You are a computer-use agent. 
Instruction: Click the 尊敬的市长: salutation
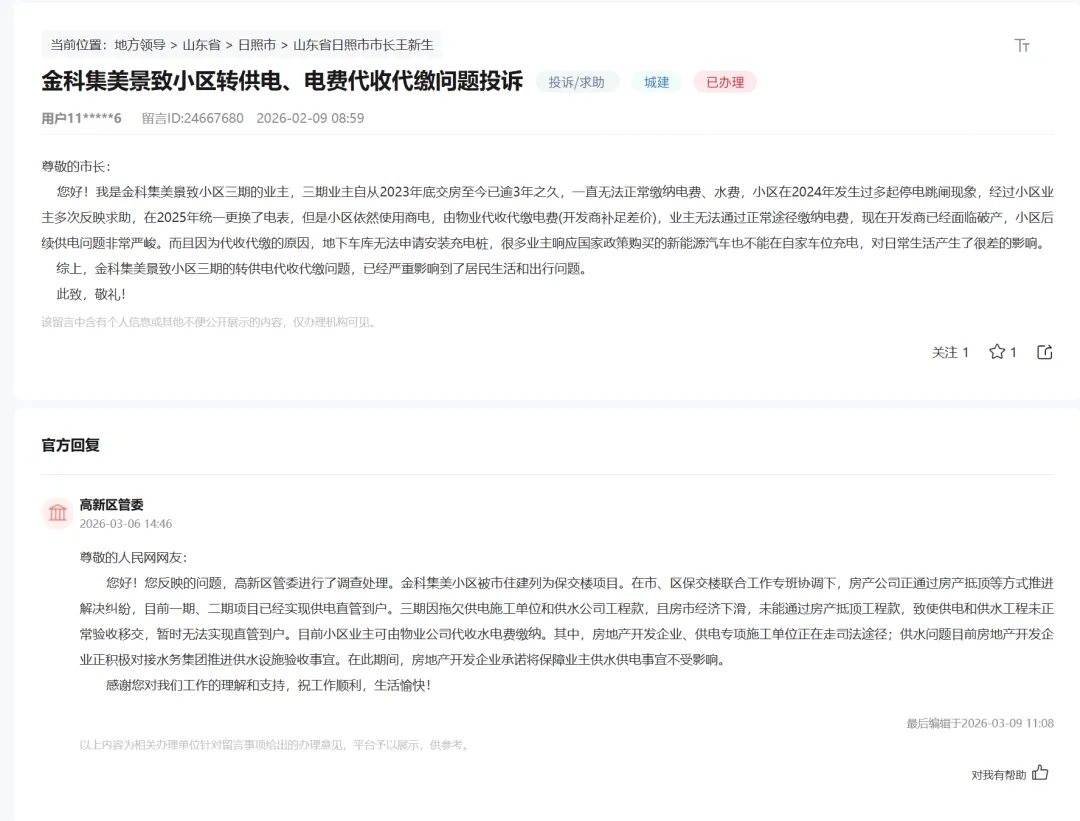pyautogui.click(x=76, y=167)
